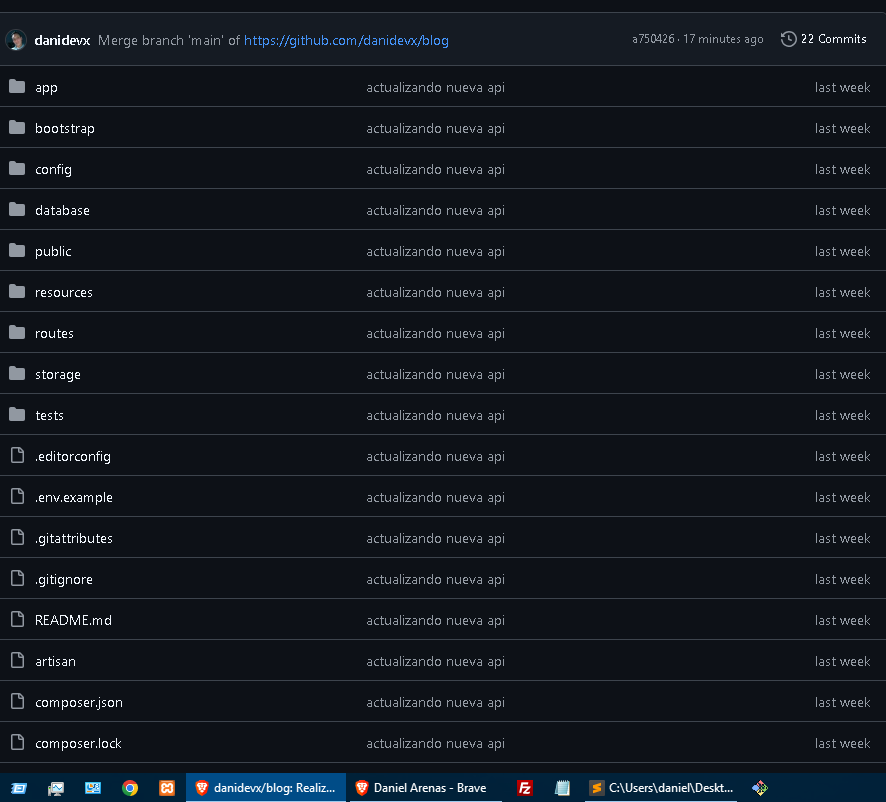Open the resources folder name
This screenshot has width=886, height=802.
point(64,292)
